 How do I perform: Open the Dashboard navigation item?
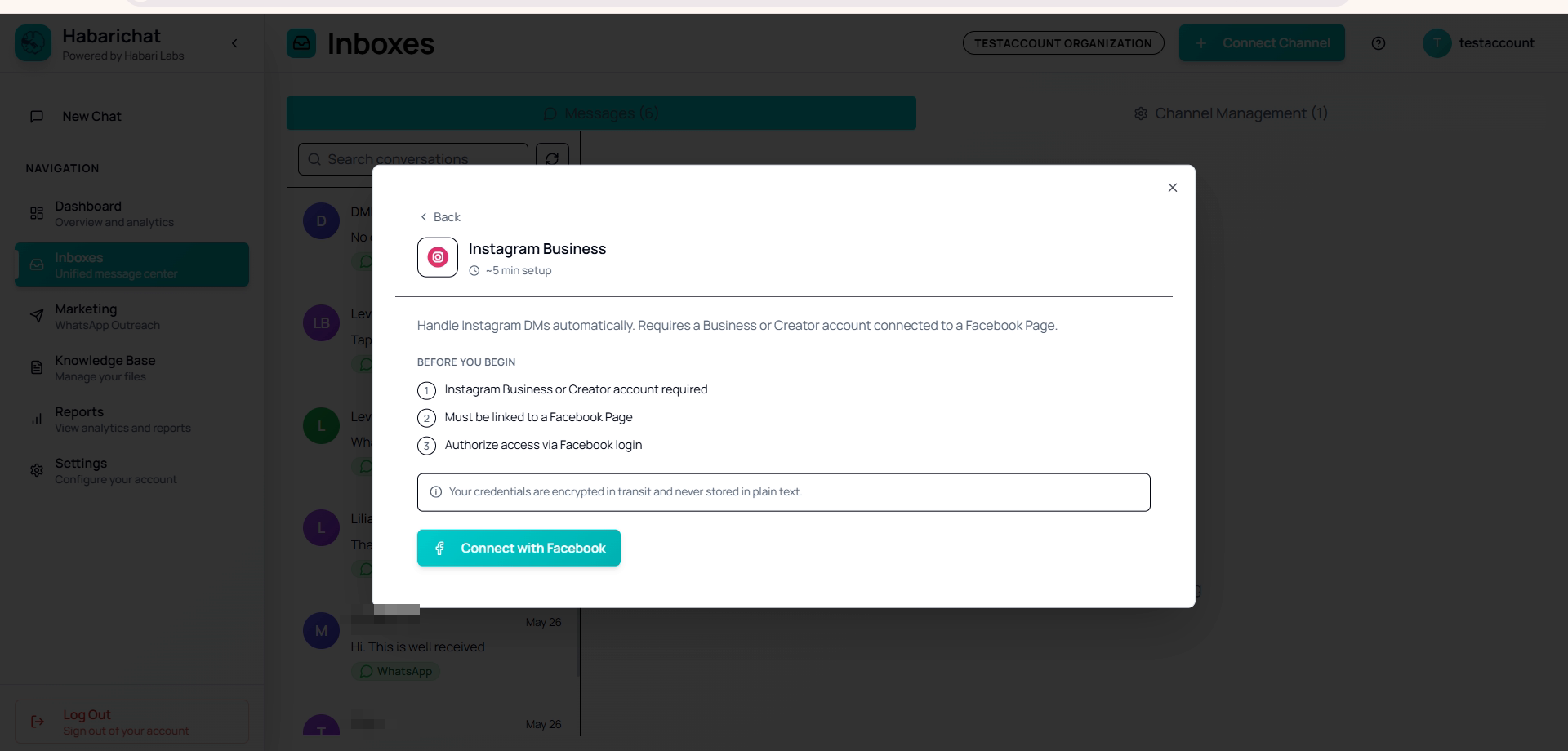[x=131, y=213]
